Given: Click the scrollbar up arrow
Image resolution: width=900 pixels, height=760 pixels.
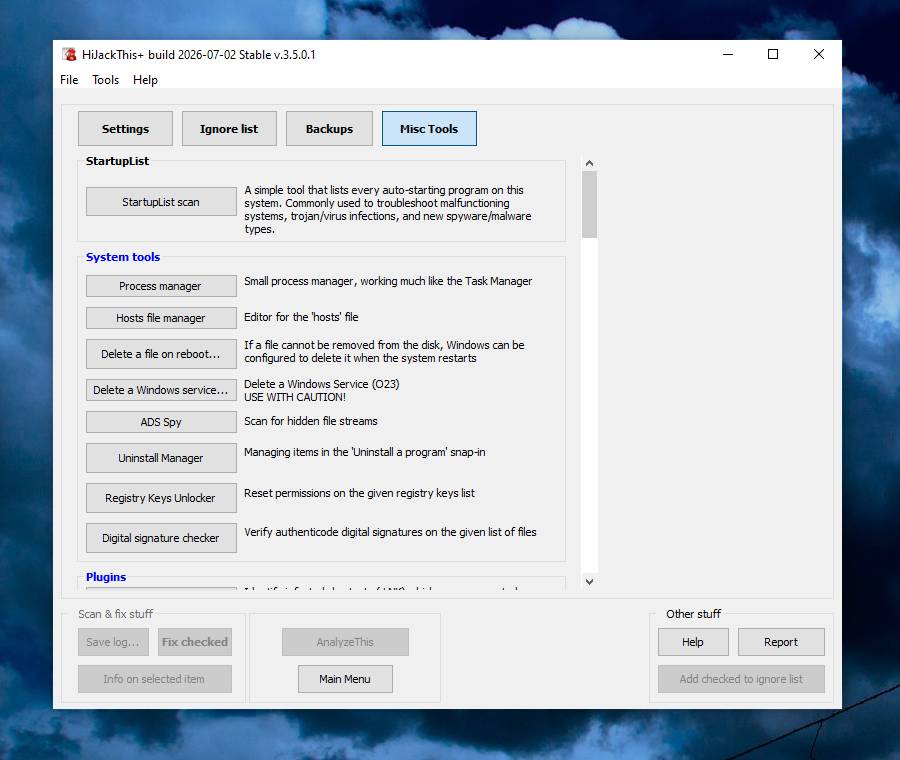Looking at the screenshot, I should pyautogui.click(x=589, y=163).
